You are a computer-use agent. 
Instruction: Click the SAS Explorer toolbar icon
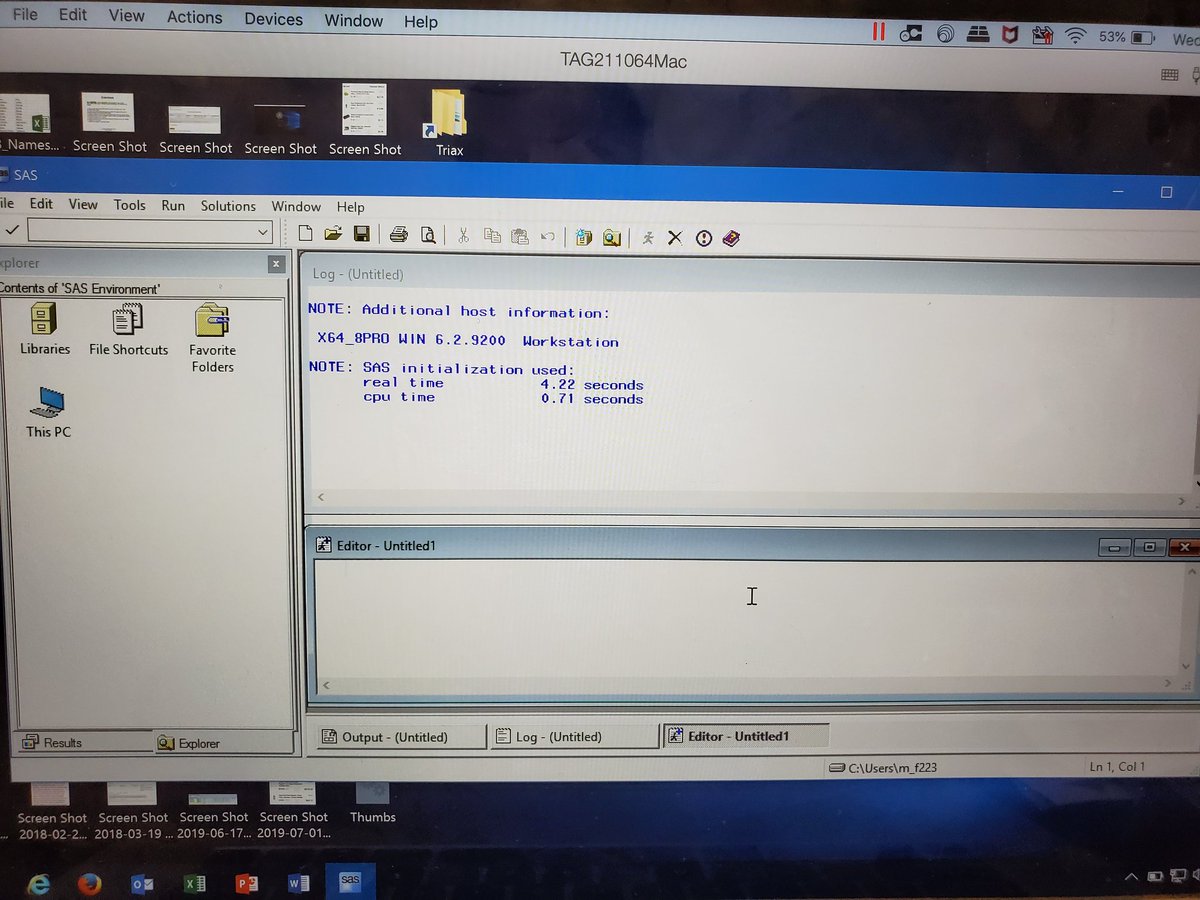click(x=612, y=237)
